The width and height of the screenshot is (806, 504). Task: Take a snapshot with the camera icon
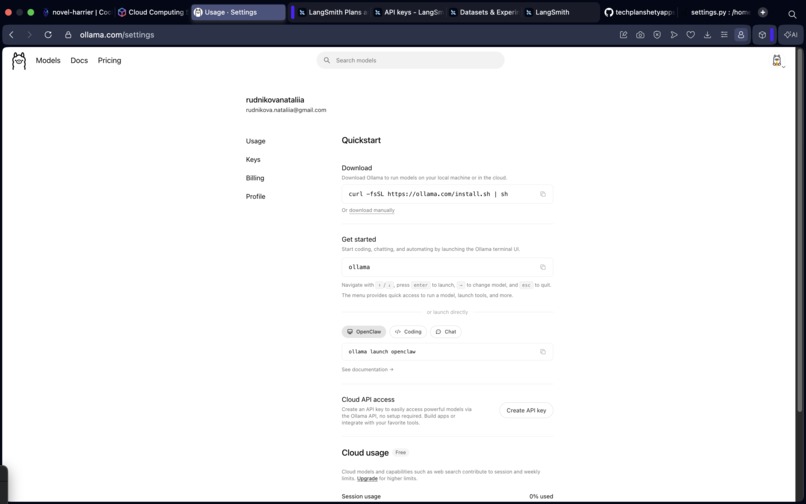pos(640,35)
